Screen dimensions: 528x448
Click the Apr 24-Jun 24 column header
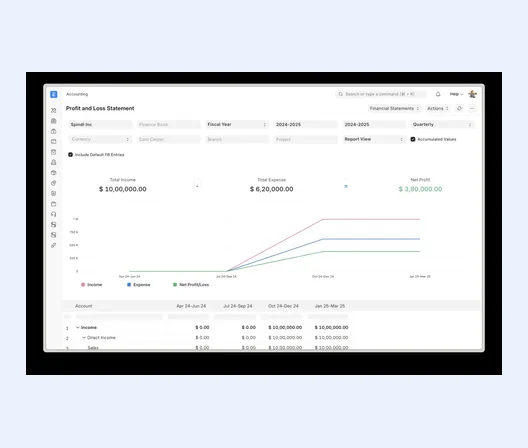pos(191,306)
